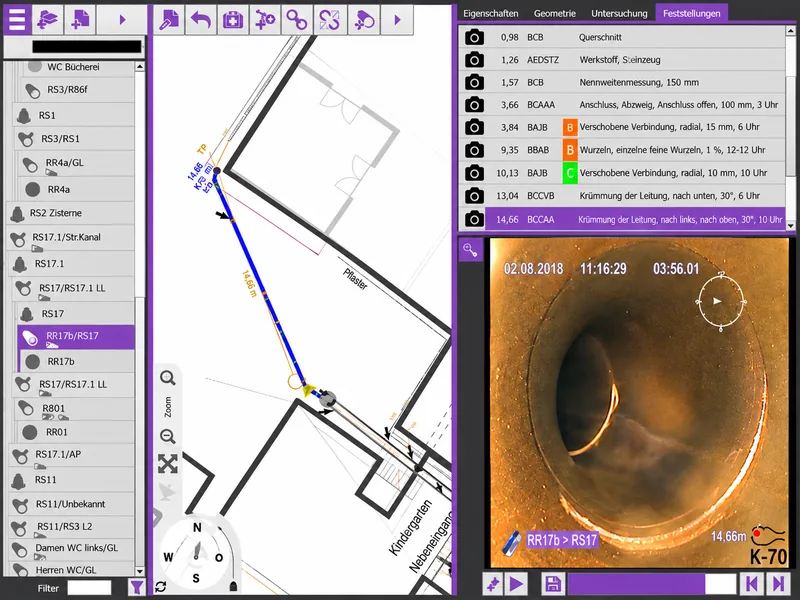Switch to the Geometrie tab

click(555, 14)
